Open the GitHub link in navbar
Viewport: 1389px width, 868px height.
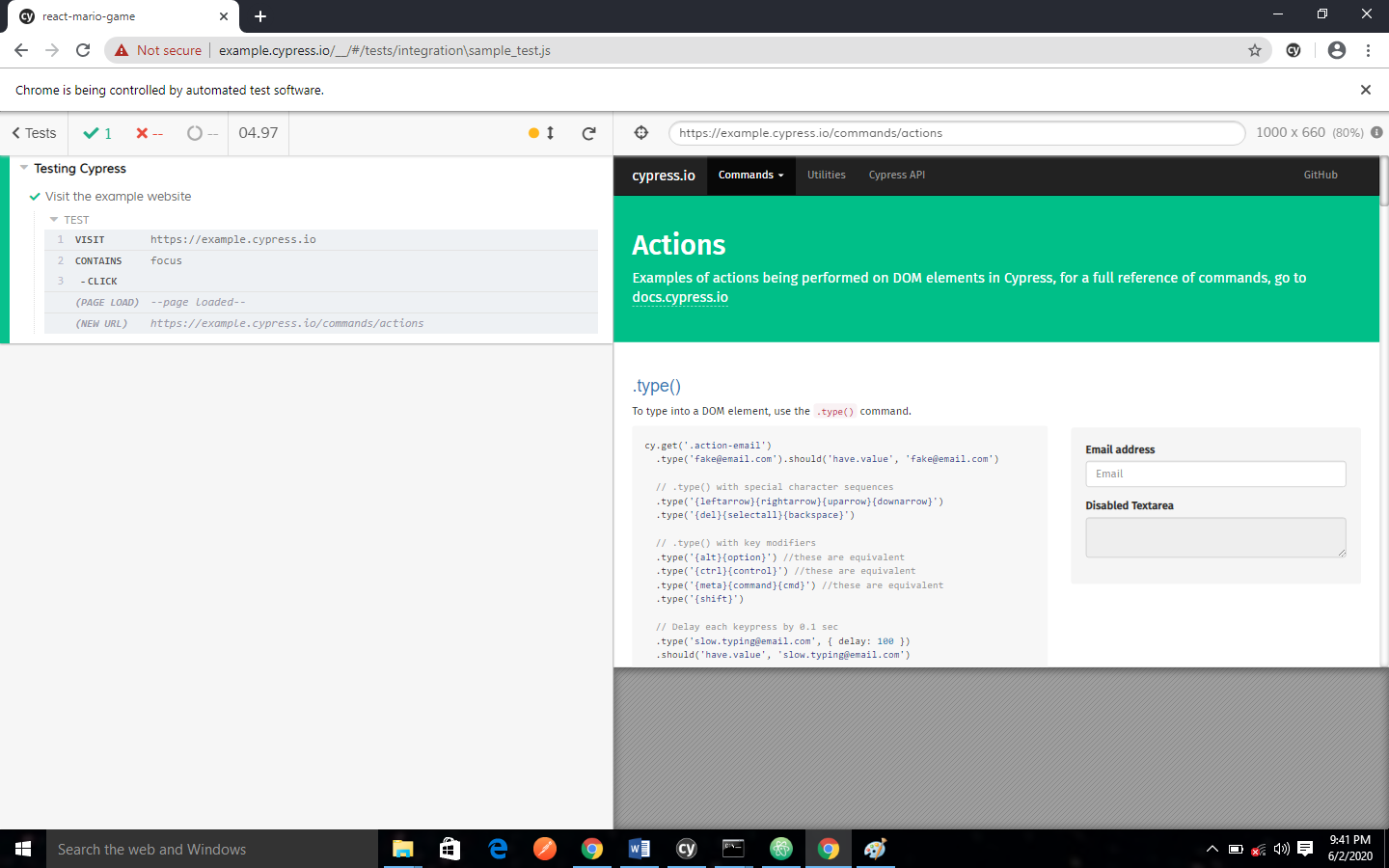point(1321,176)
